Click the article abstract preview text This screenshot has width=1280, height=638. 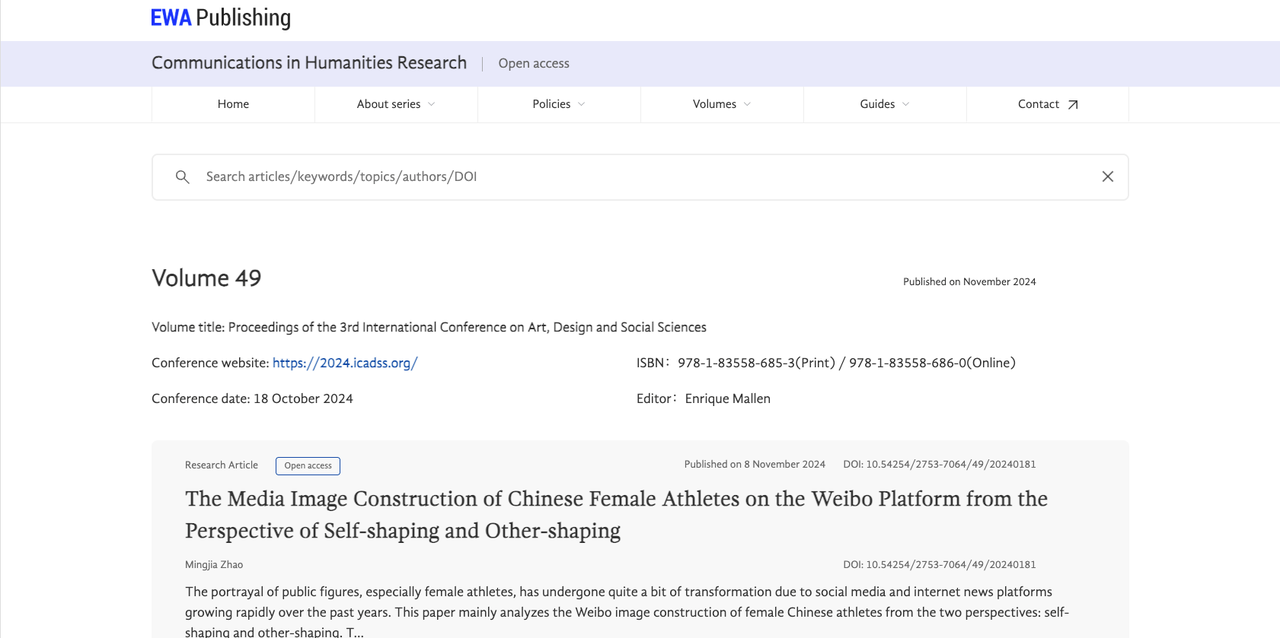click(x=618, y=611)
